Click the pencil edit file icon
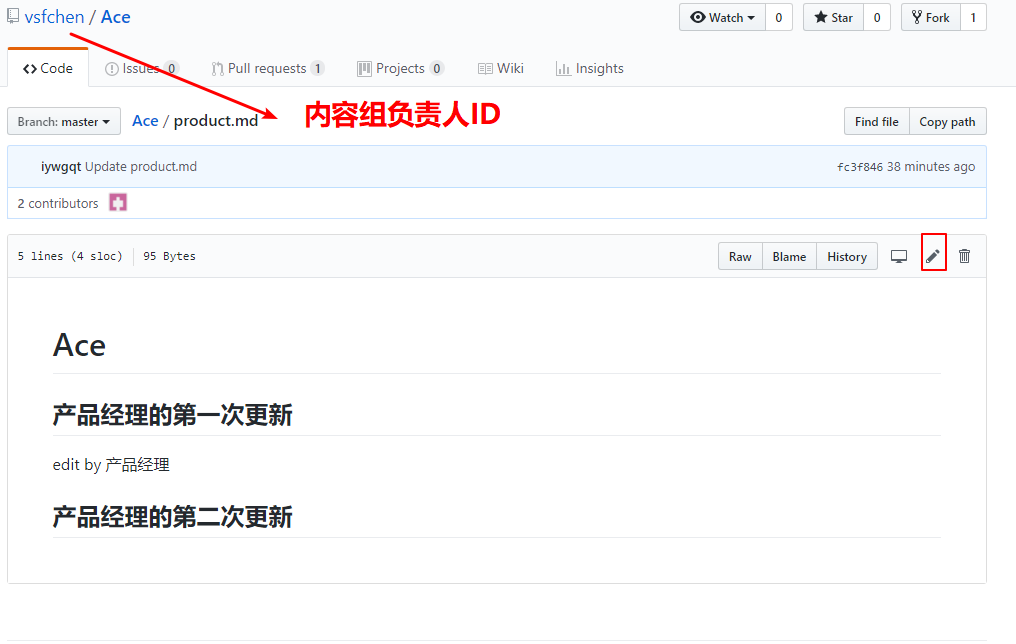The width and height of the screenshot is (1016, 644). coord(933,257)
